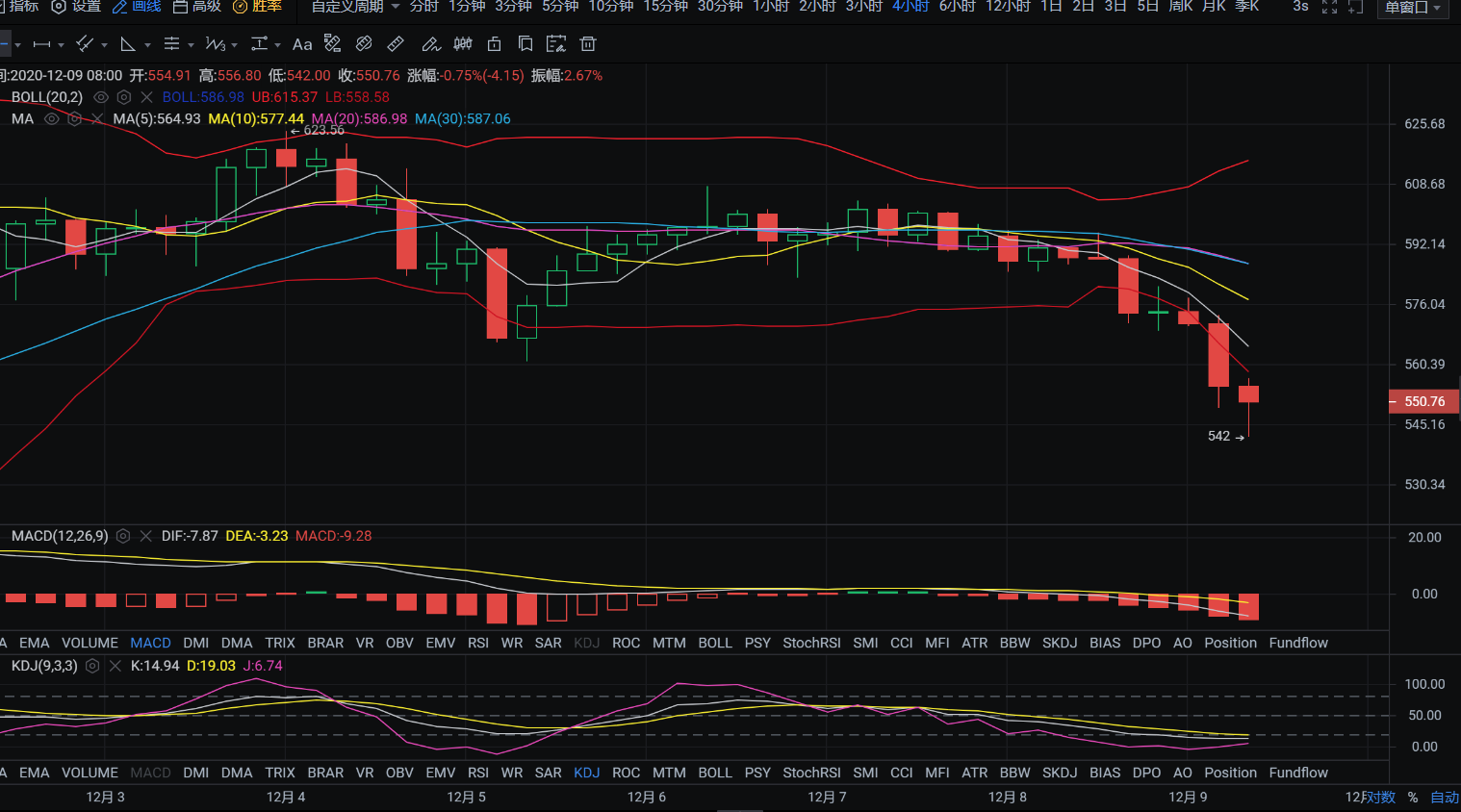This screenshot has height=812, width=1461.
Task: Click the 胜率 win rate button
Action: (x=257, y=7)
